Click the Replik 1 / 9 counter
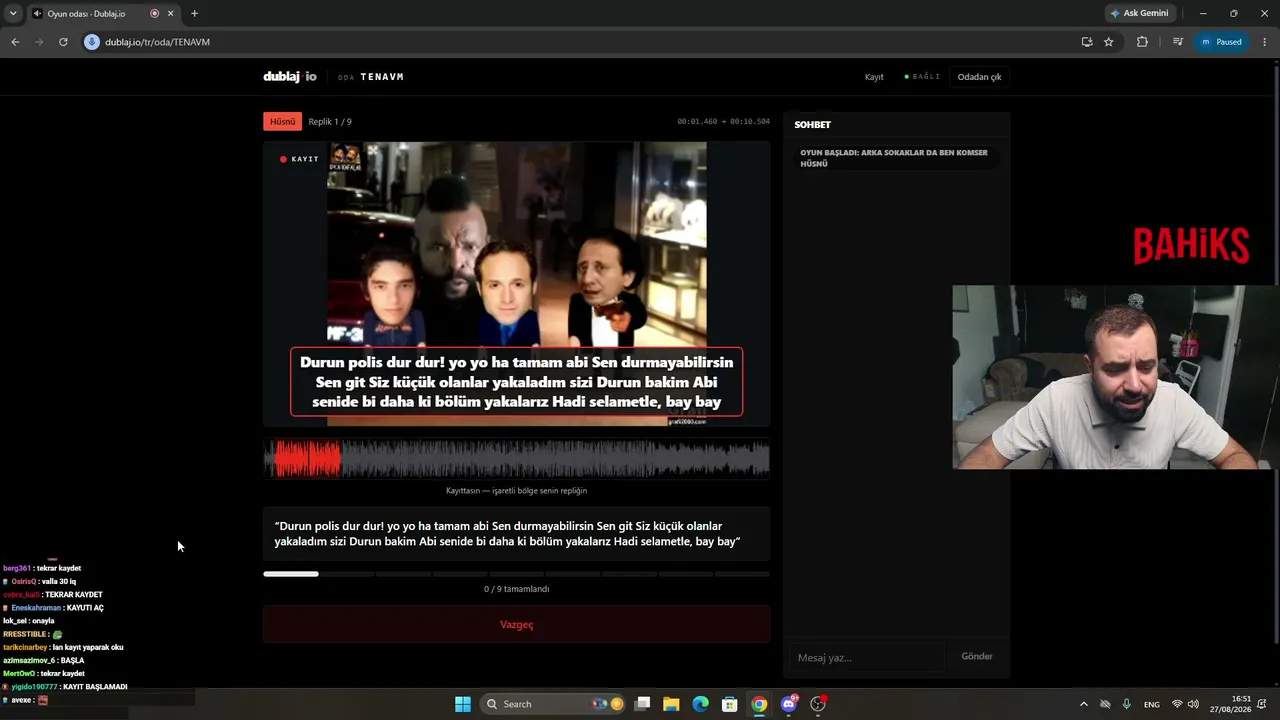Viewport: 1280px width, 720px height. pyautogui.click(x=330, y=122)
